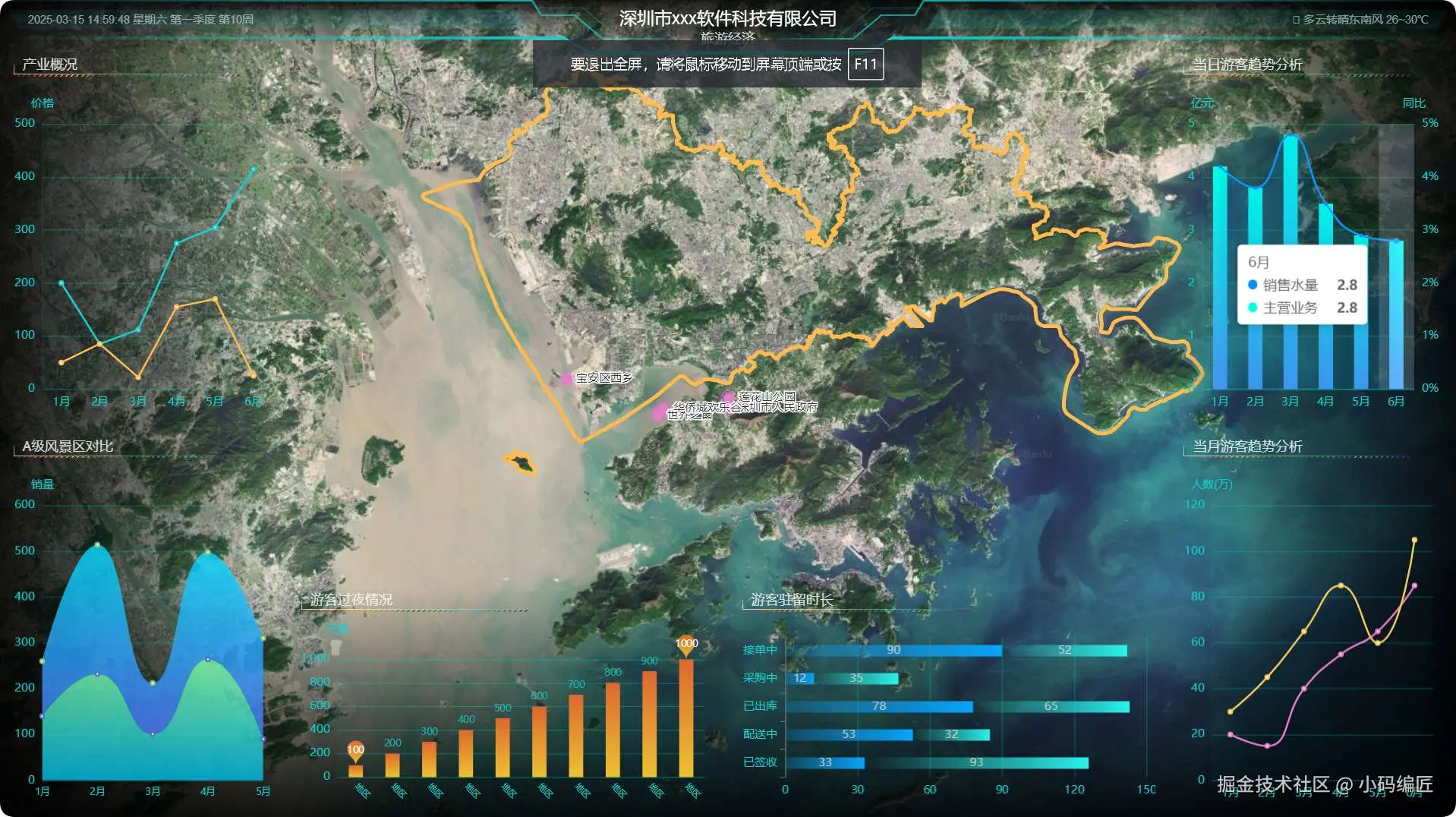Click the 同比 axis label
The image size is (1456, 817).
coord(1414,103)
